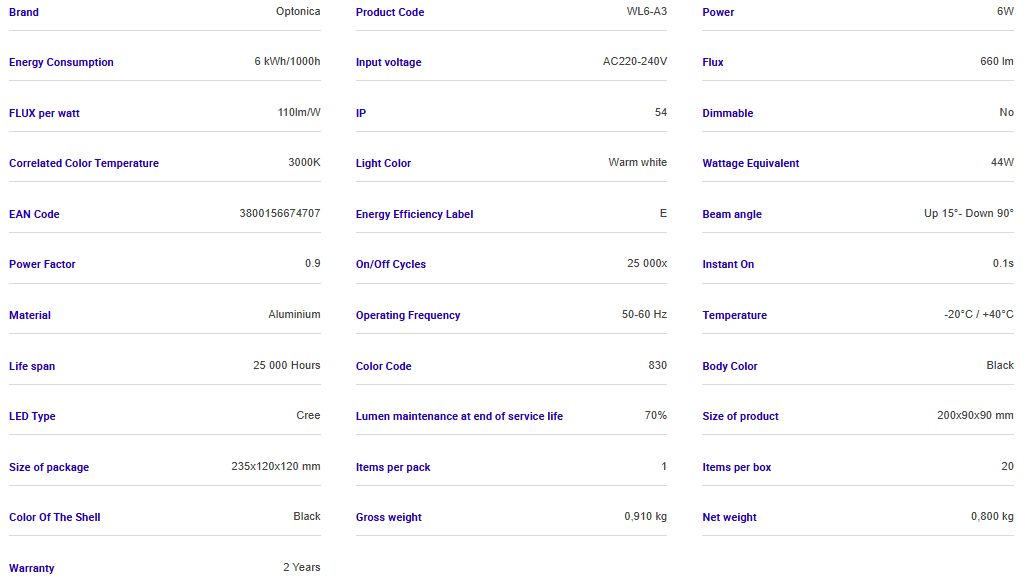
Task: Click the WL6-A3 product code value
Action: click(x=647, y=12)
